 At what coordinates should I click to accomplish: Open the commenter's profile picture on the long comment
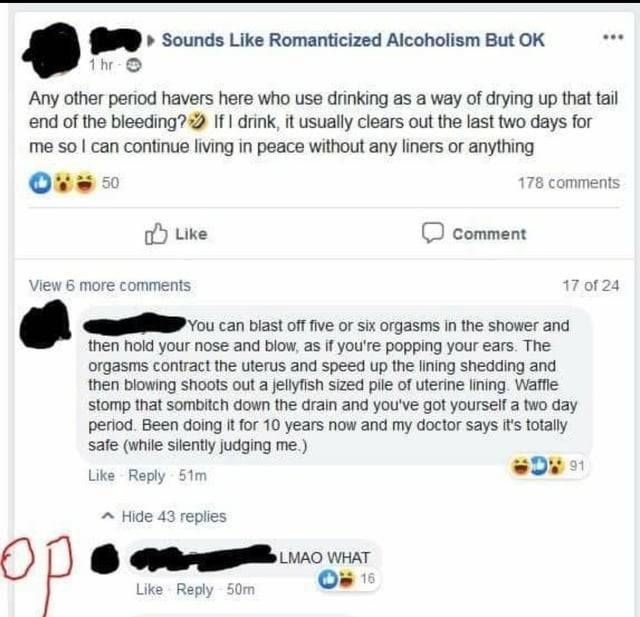44,323
